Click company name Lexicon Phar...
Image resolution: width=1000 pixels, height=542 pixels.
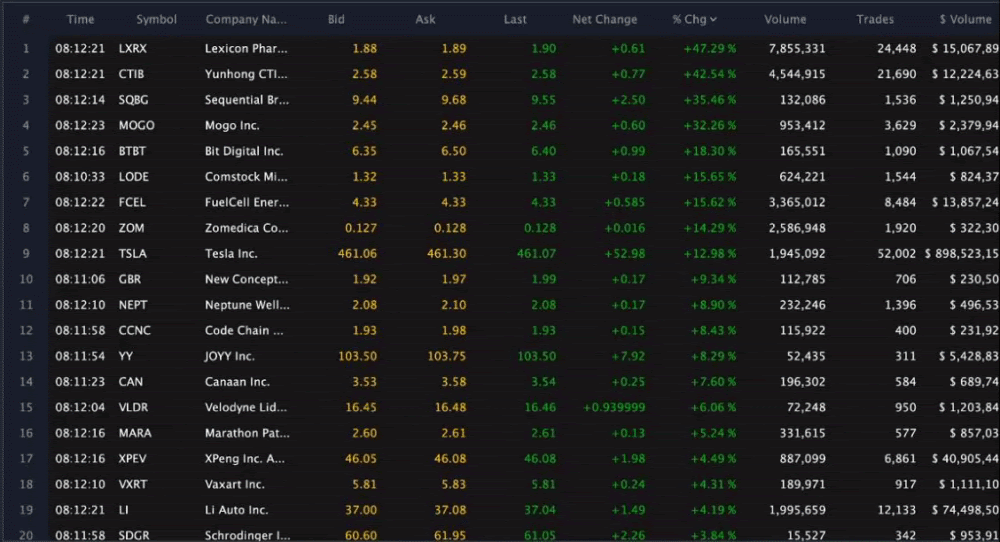point(246,48)
